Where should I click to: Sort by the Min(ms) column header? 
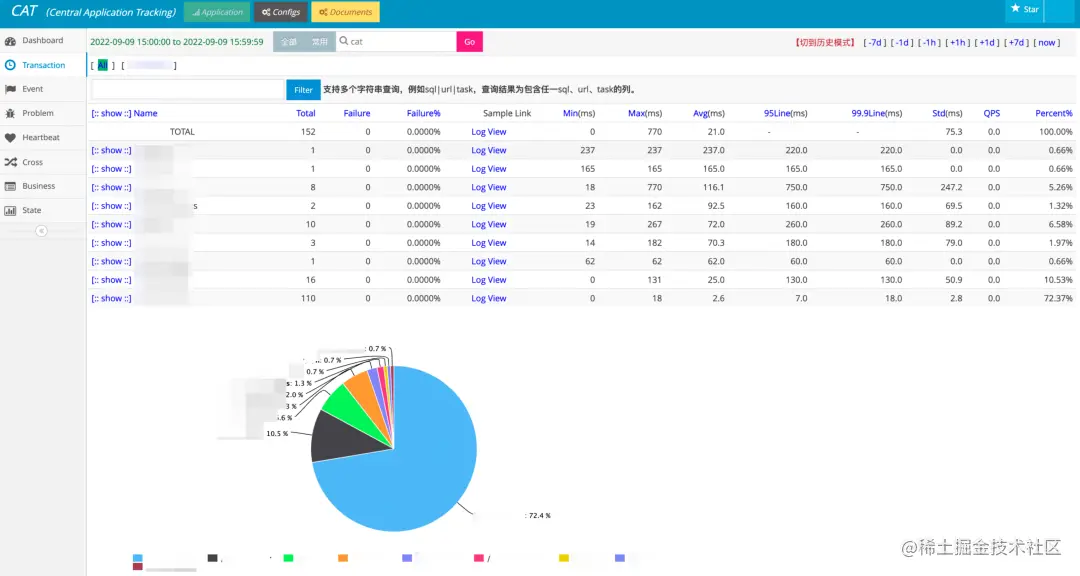pos(579,113)
